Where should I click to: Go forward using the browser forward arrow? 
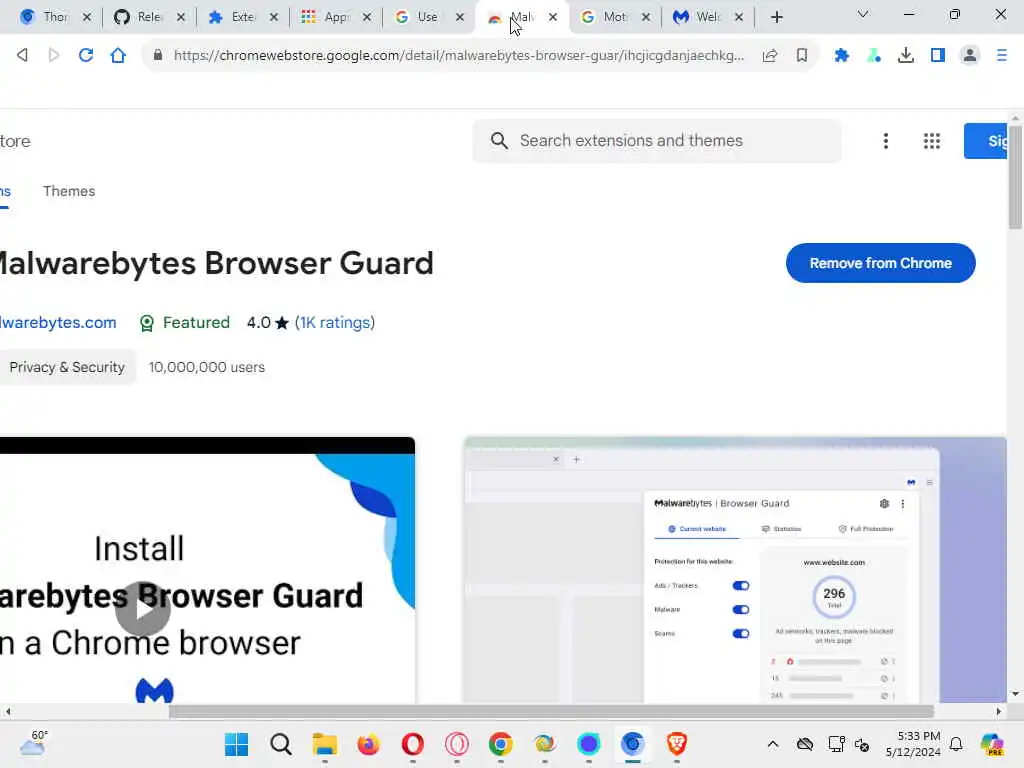[54, 56]
